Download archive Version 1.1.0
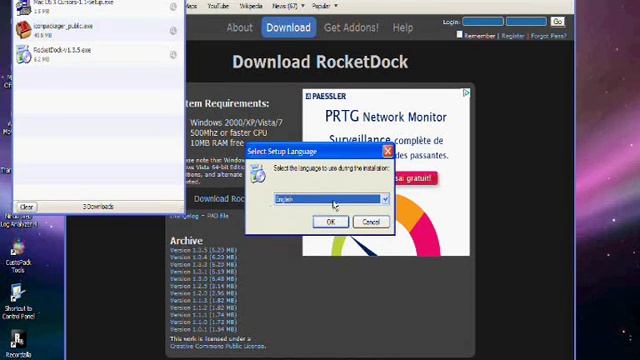Screen dimensions: 640x360 (x=203, y=322)
